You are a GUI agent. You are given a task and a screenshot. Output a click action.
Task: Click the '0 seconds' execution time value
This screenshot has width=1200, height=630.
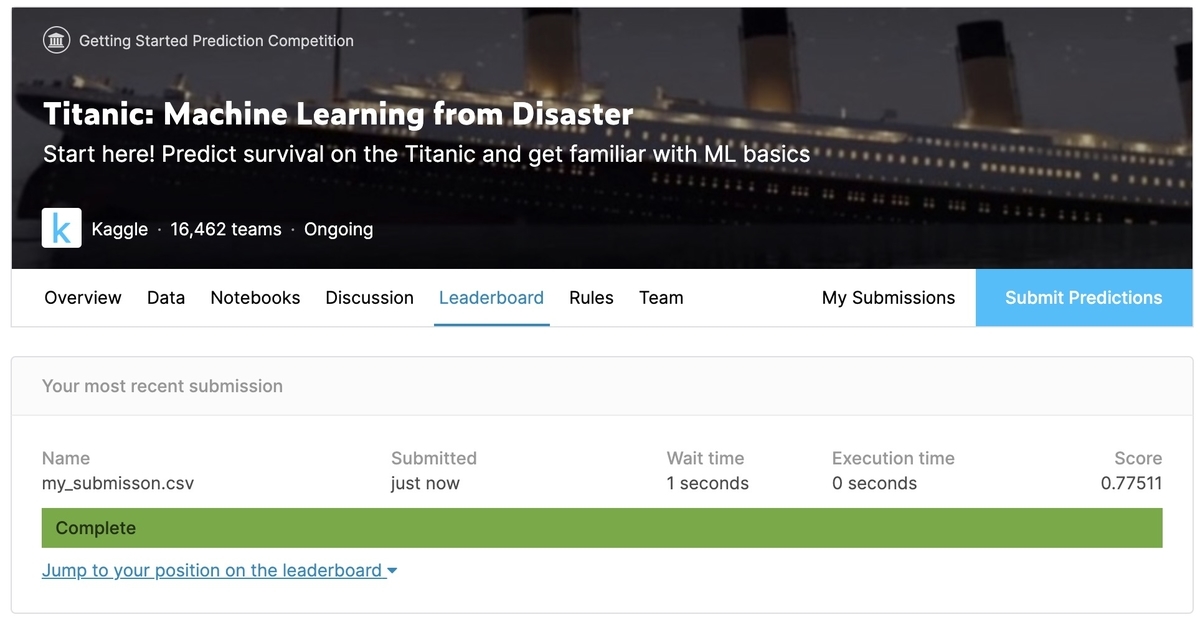(874, 483)
